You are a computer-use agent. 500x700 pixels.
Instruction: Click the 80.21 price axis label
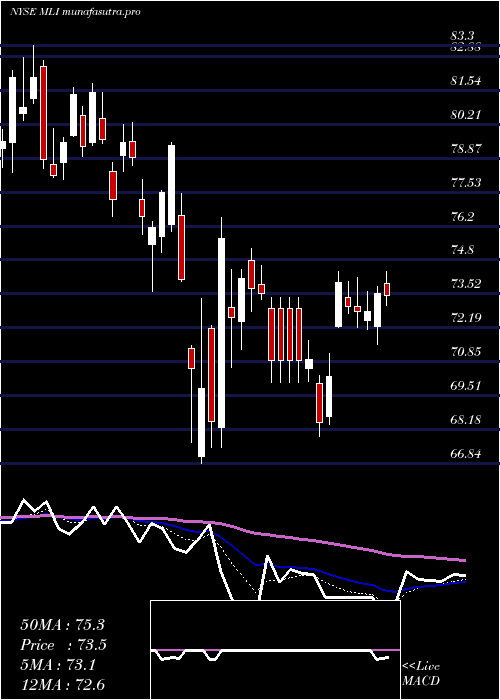pos(466,115)
